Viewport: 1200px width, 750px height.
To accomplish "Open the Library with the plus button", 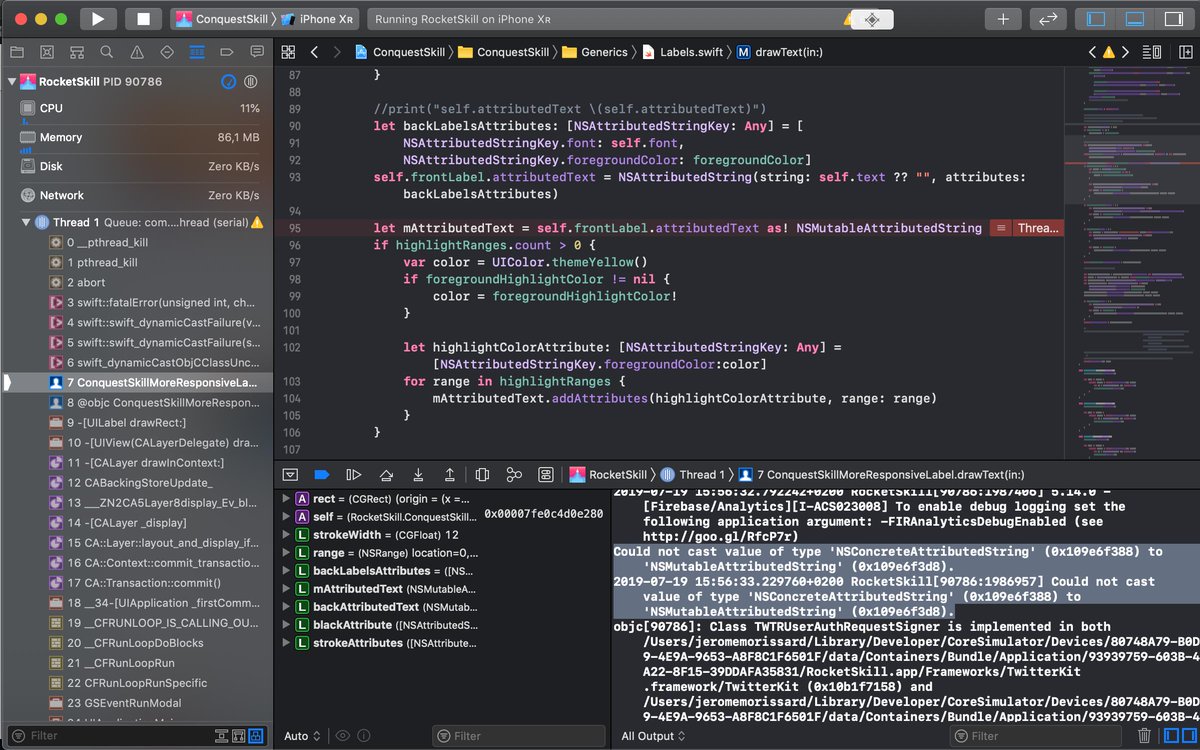I will (x=1003, y=19).
